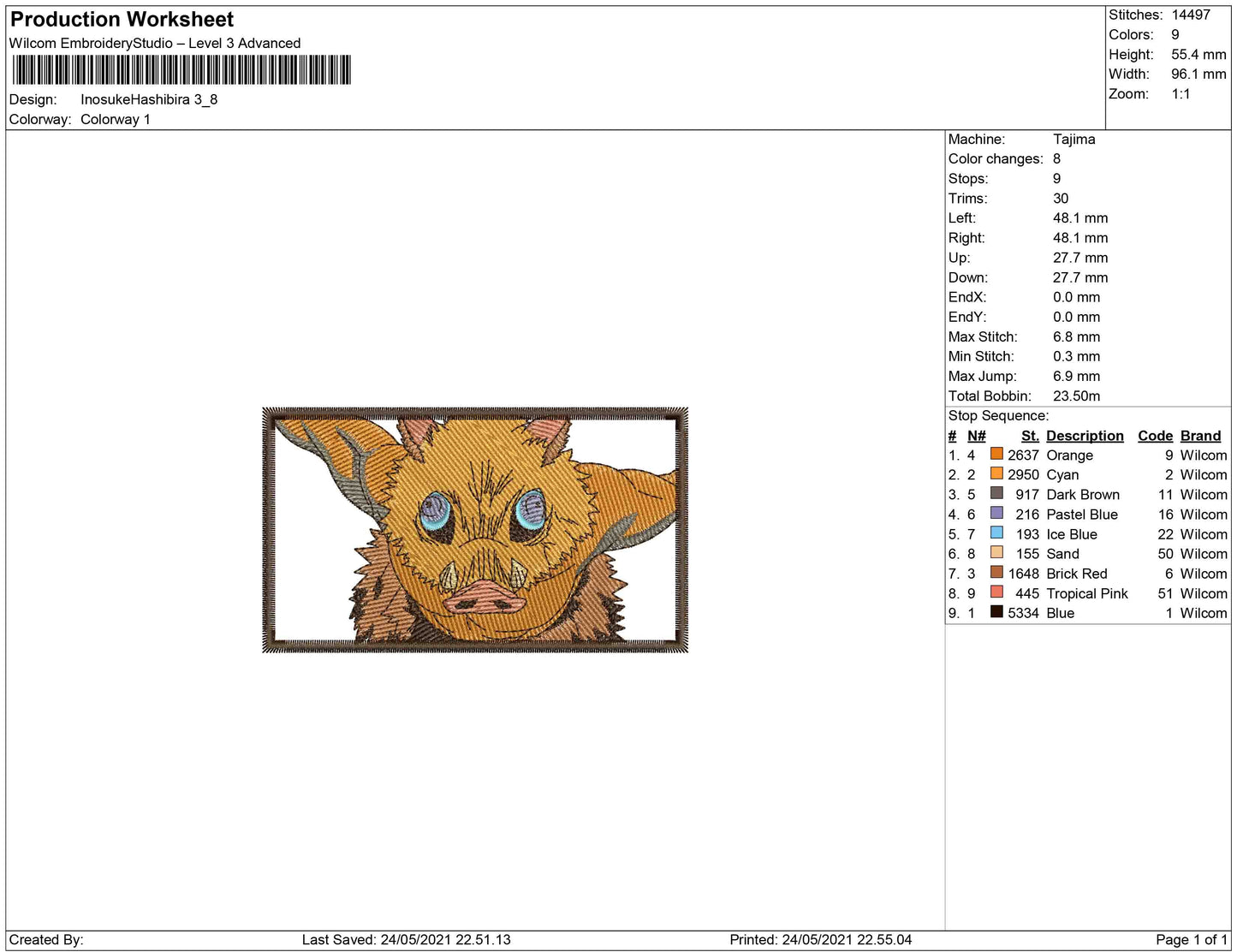Click the Machine value Tajima
Viewport: 1237px width, 952px height.
tap(1074, 139)
